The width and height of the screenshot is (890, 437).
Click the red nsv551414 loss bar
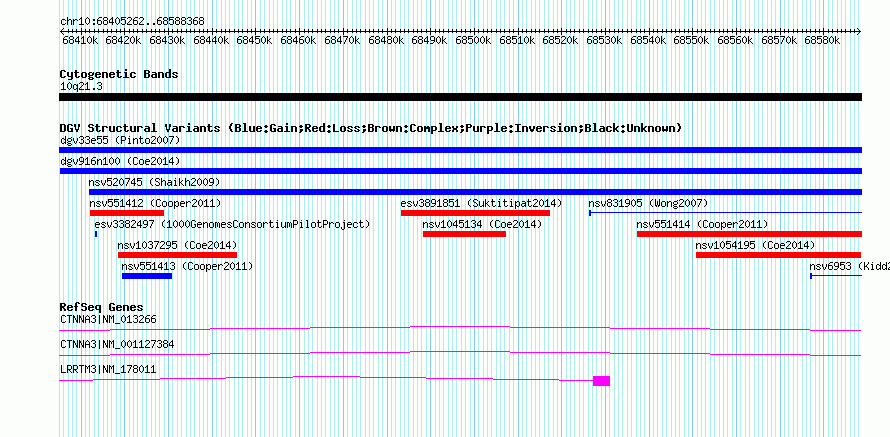coord(749,234)
